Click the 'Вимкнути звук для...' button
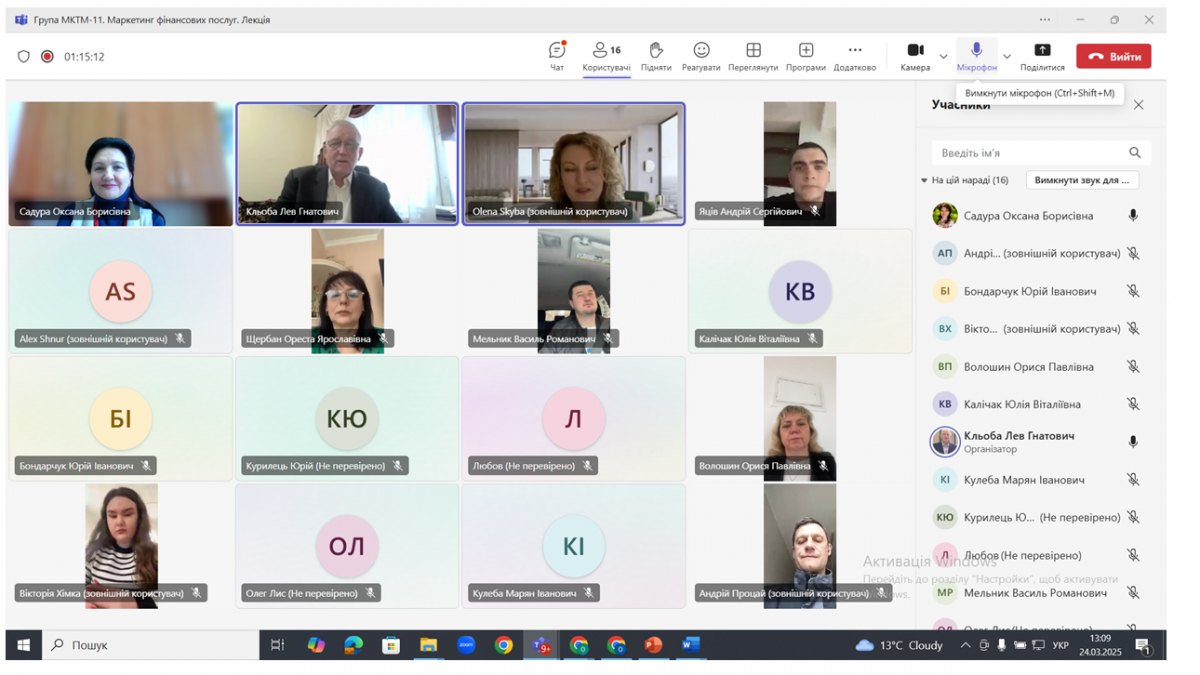1200x675 pixels. (x=1081, y=180)
